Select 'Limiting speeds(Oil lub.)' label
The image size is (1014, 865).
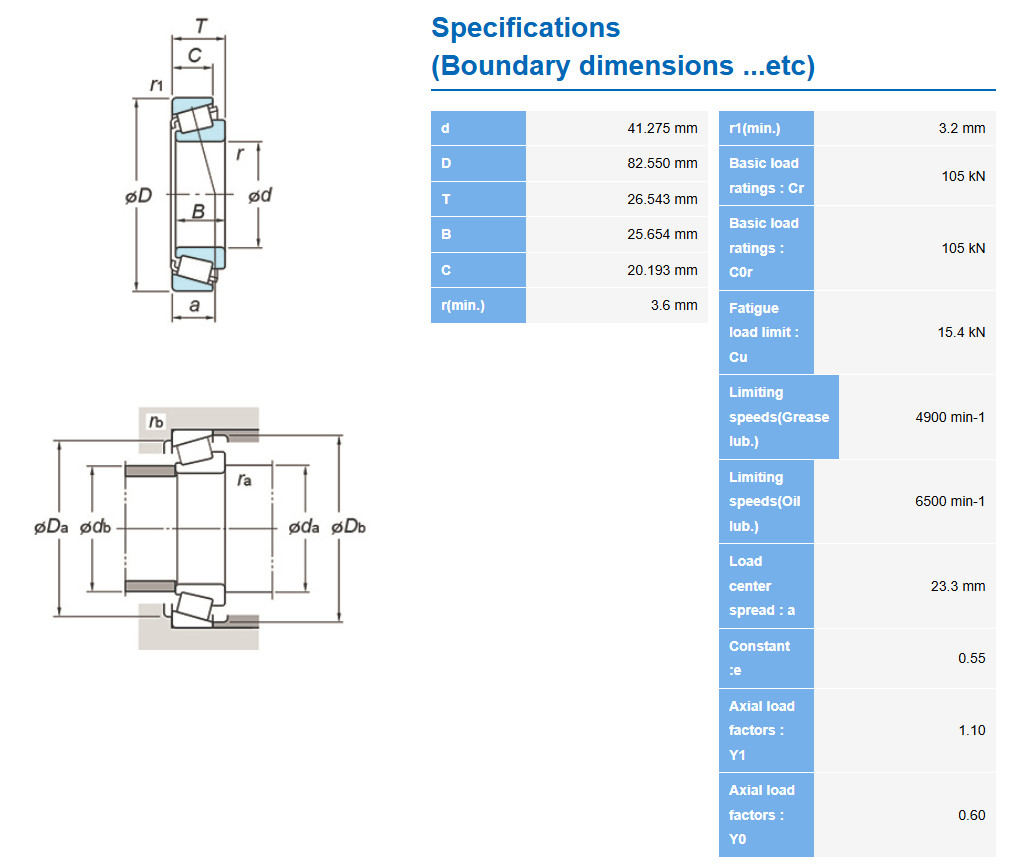pyautogui.click(x=766, y=501)
